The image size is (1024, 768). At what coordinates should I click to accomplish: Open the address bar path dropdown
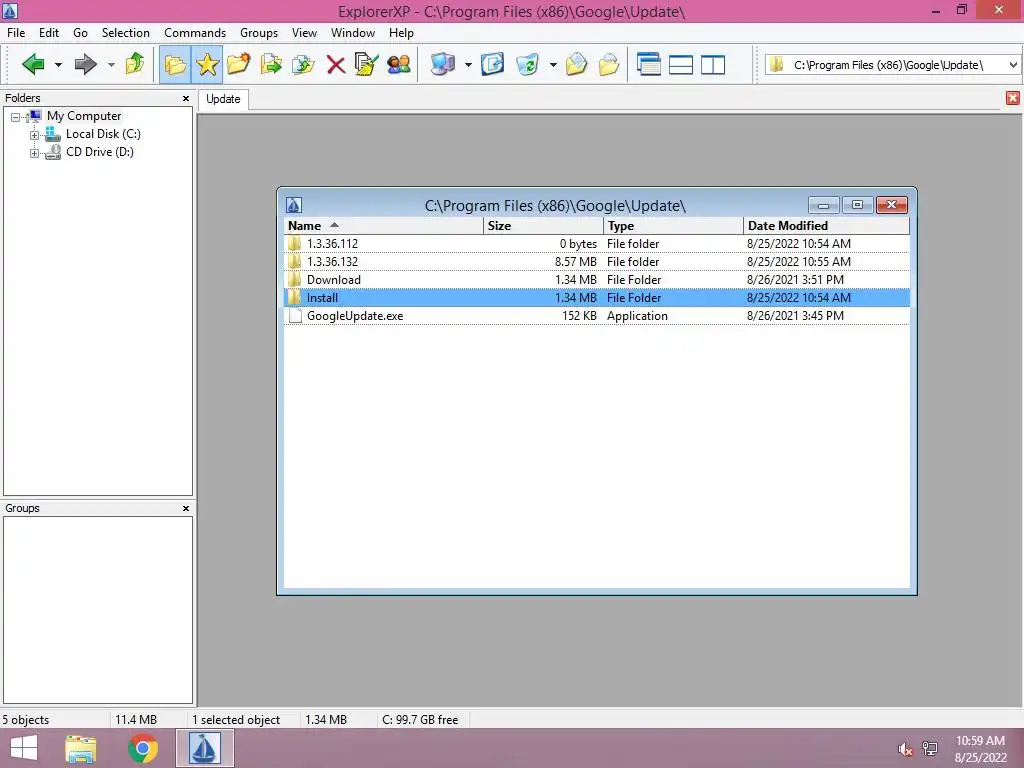(1013, 65)
